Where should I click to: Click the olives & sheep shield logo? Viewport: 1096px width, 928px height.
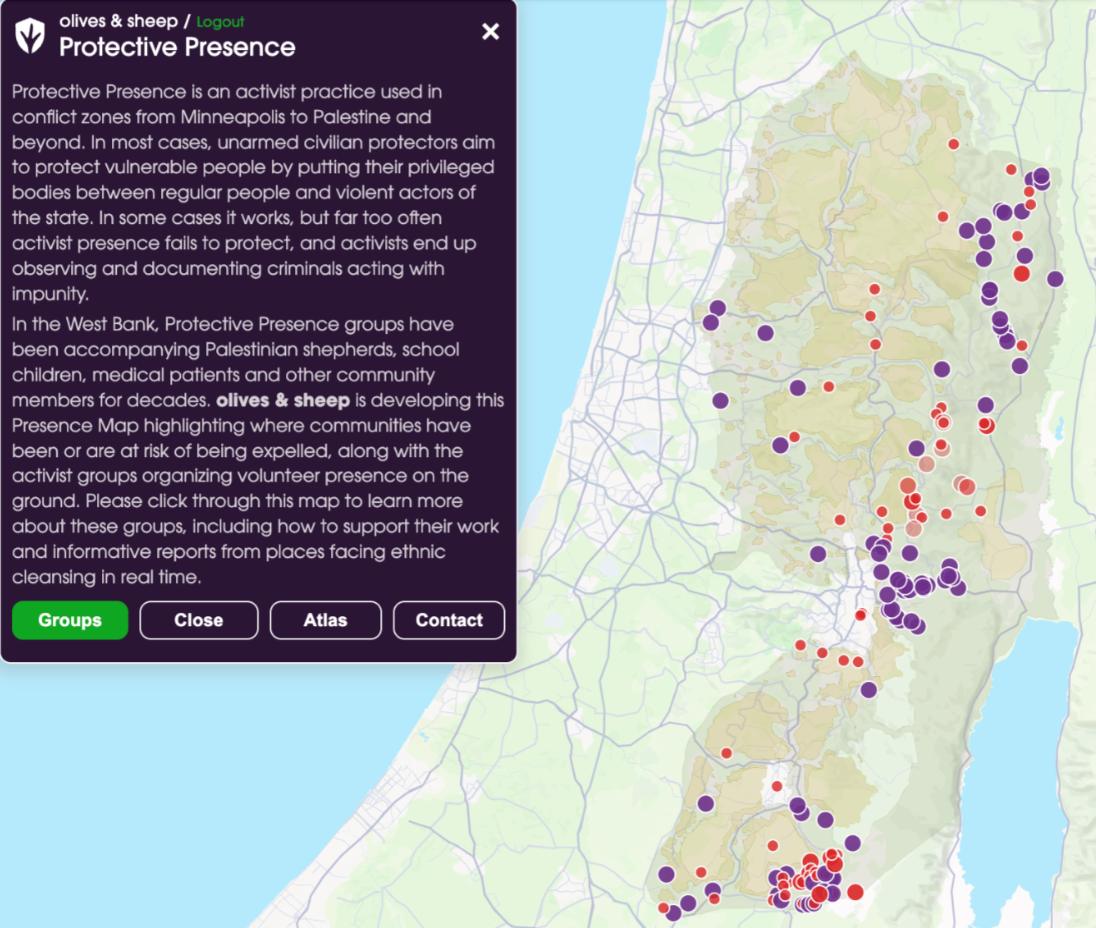pyautogui.click(x=30, y=36)
